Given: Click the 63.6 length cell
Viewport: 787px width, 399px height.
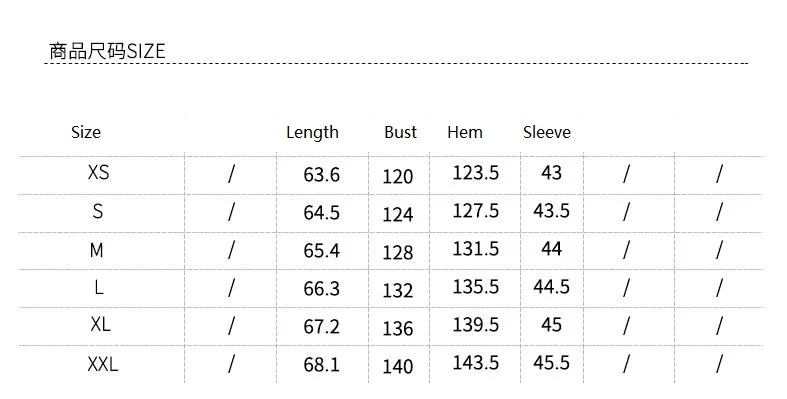Looking at the screenshot, I should 321,175.
